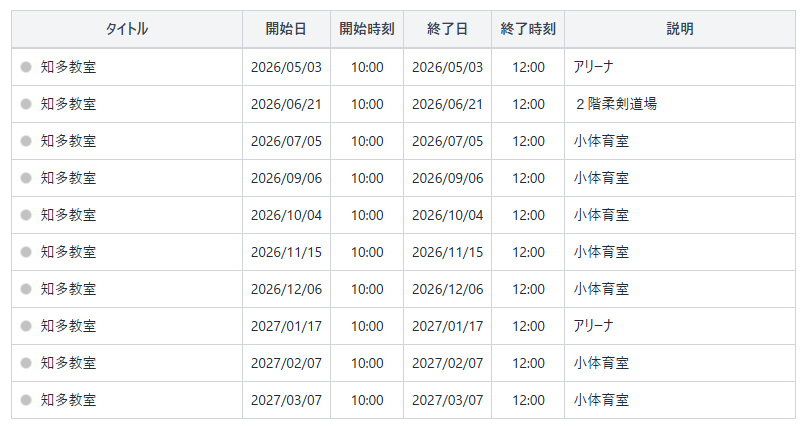Screen dimensions: 806x430
Task: Click the 開始時刻 column header
Action: (367, 29)
